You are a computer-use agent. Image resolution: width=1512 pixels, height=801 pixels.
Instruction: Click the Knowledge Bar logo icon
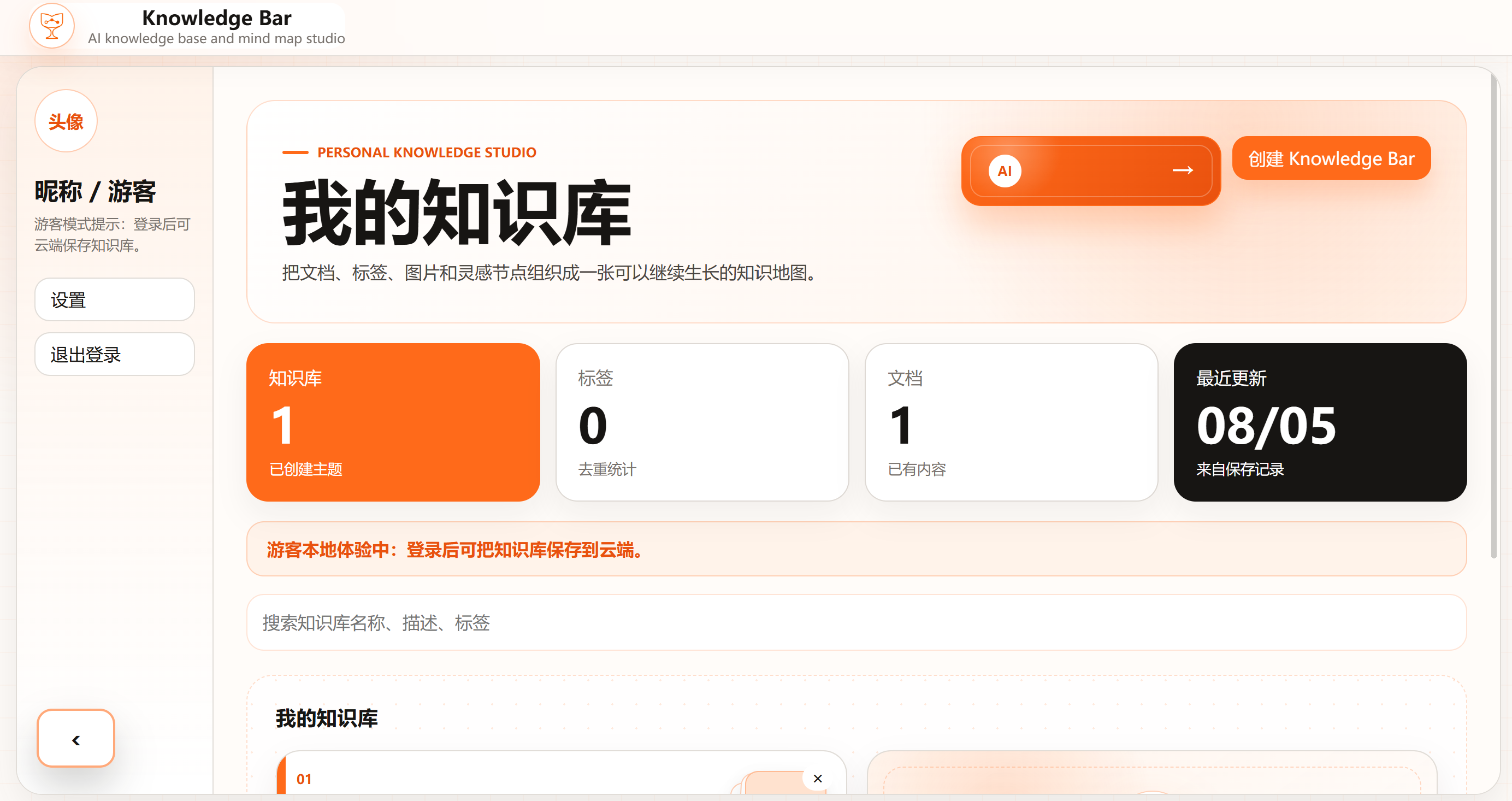click(x=52, y=26)
